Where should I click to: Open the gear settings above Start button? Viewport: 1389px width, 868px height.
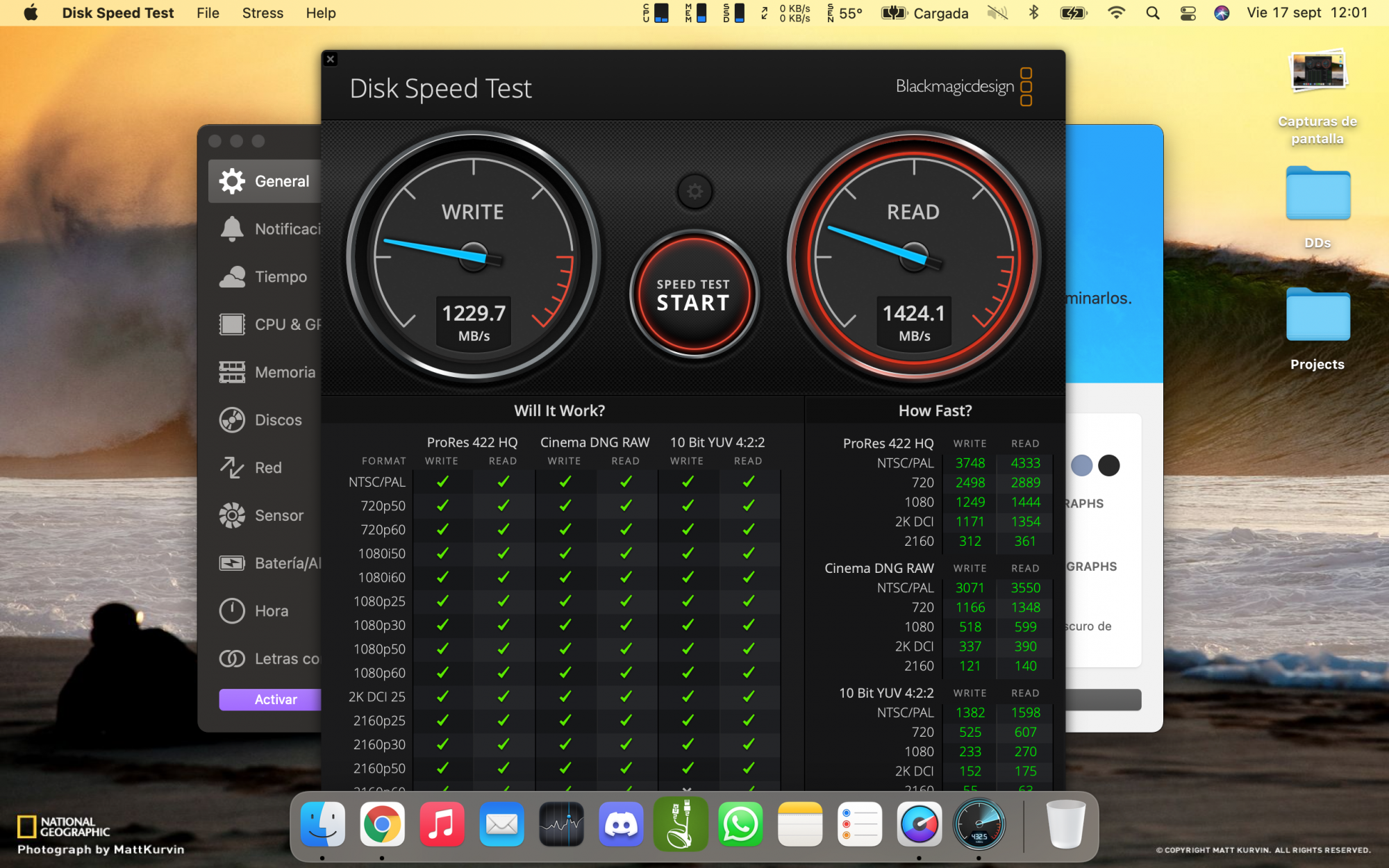(x=694, y=192)
